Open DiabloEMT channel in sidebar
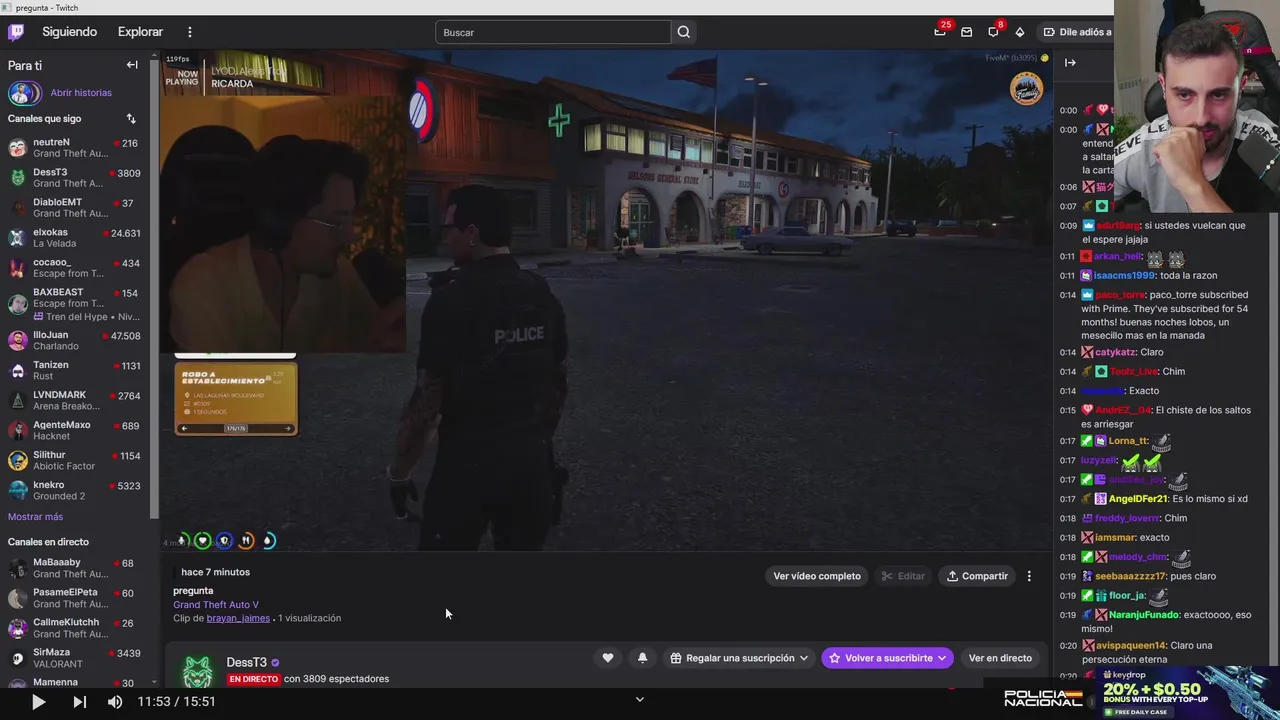The image size is (1280, 720). [x=73, y=208]
